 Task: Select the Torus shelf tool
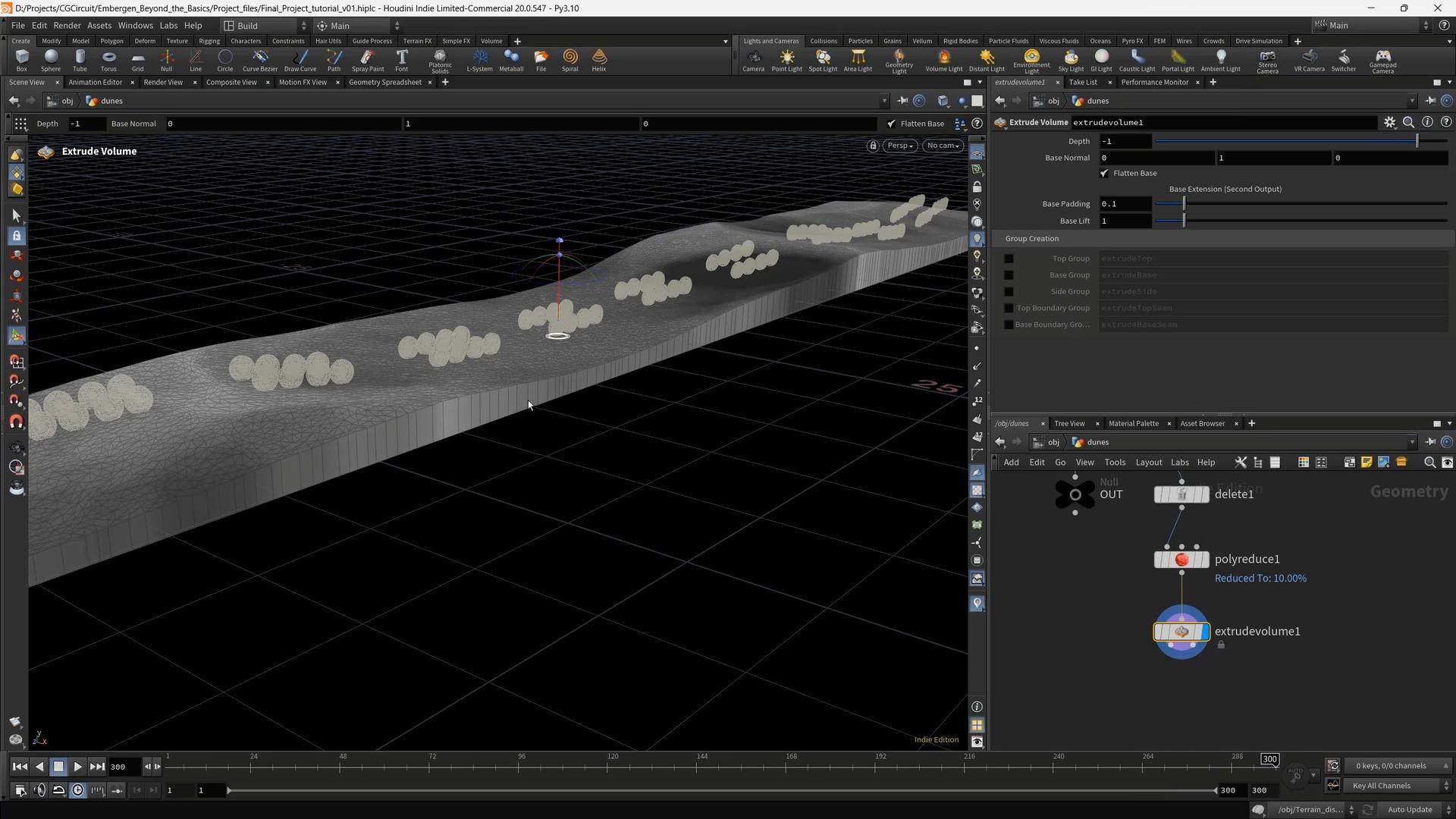pyautogui.click(x=108, y=59)
